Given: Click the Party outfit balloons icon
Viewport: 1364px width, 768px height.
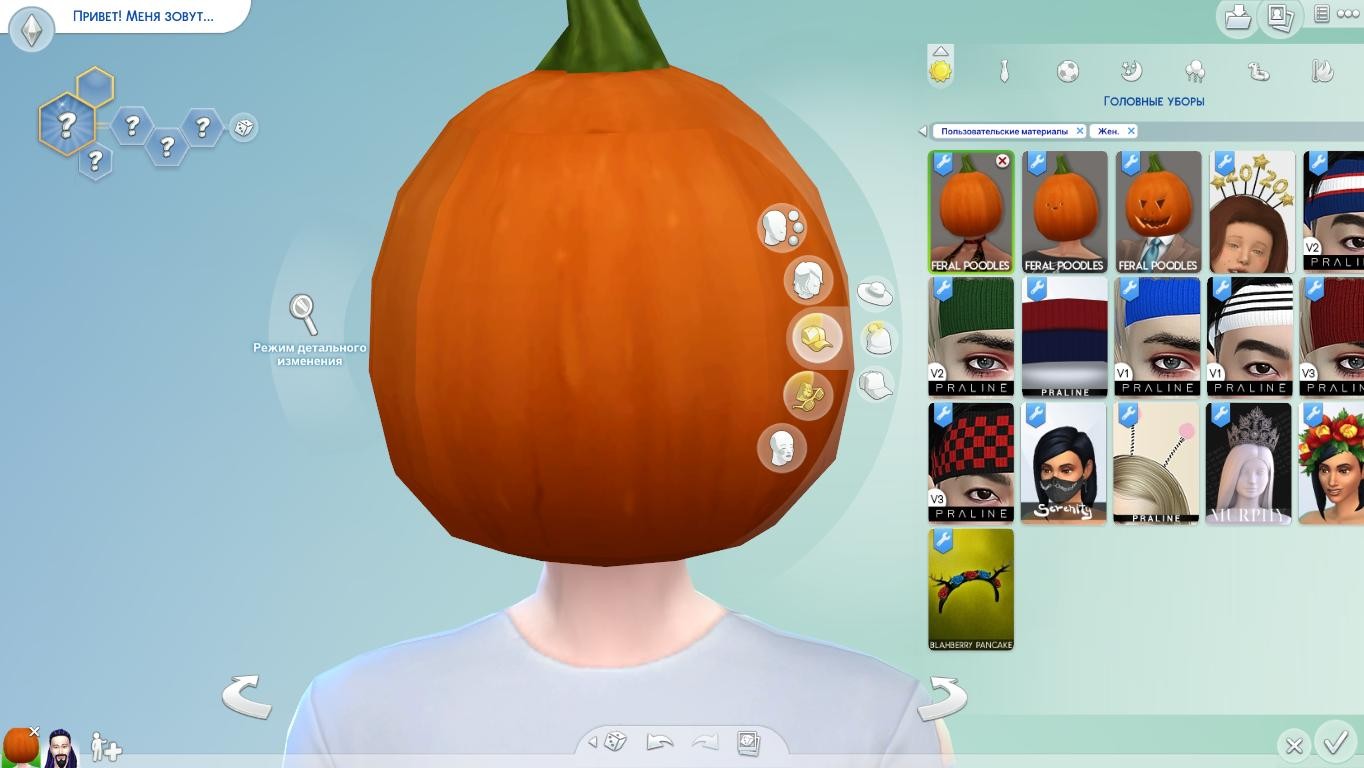Looking at the screenshot, I should [x=1194, y=71].
